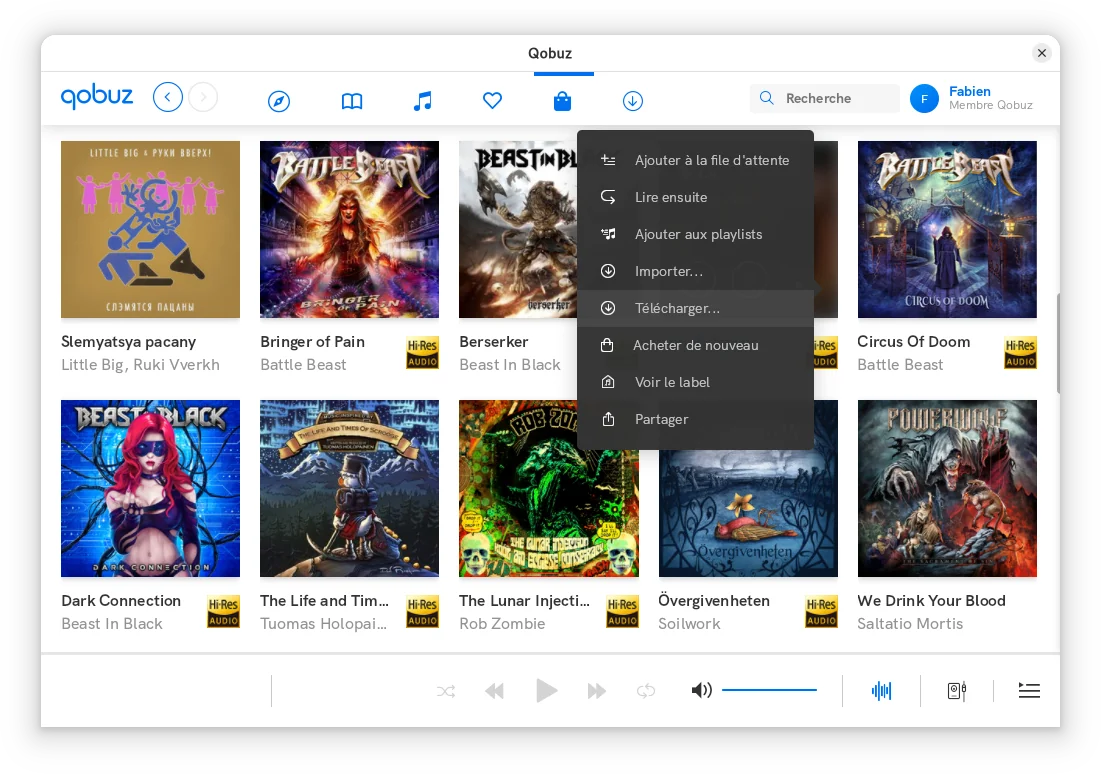Viewport: 1101px width, 774px height.
Task: Click Rob Zombie artist name
Action: tap(502, 624)
